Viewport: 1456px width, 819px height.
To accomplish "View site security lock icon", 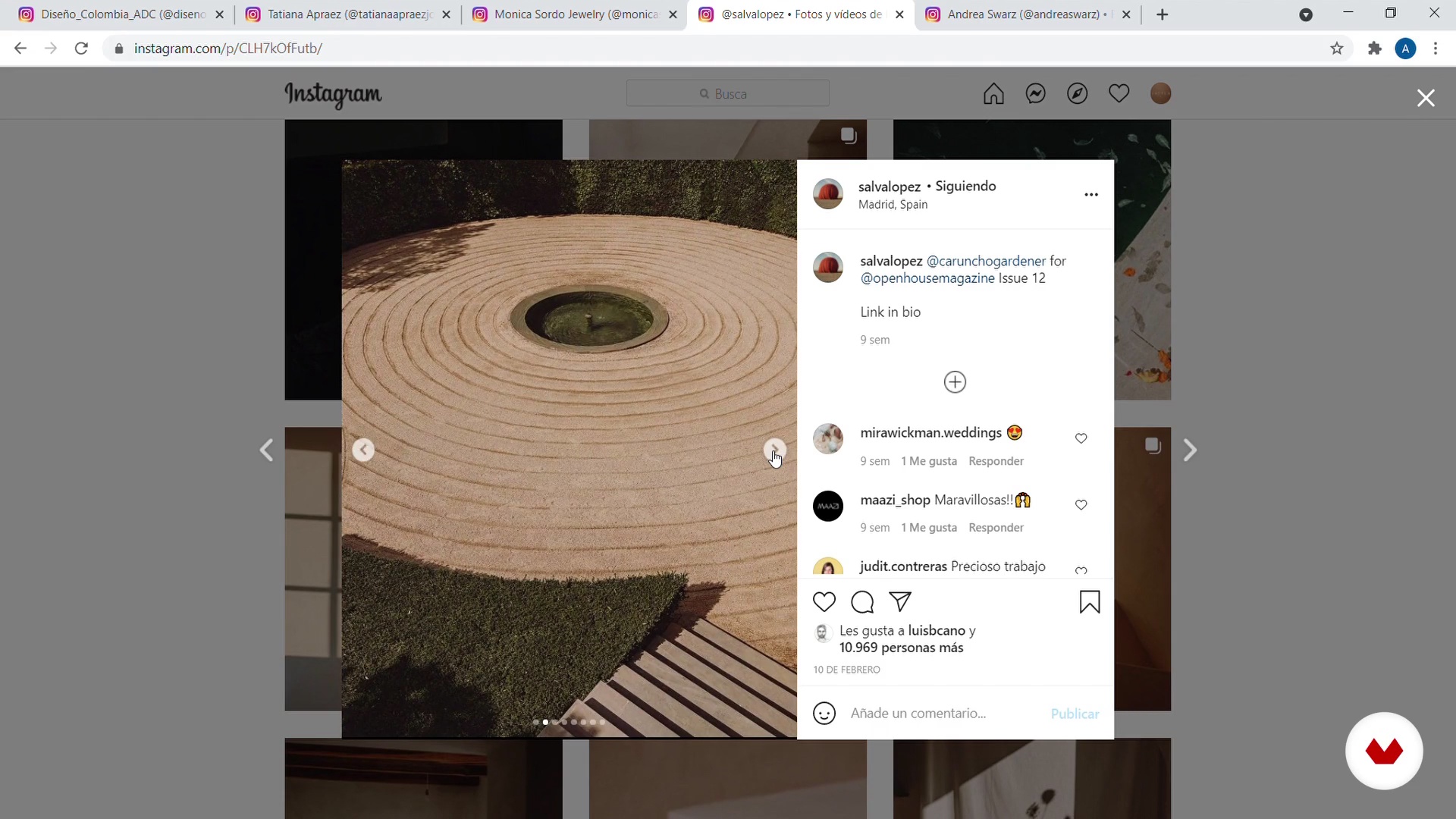I will pyautogui.click(x=118, y=49).
